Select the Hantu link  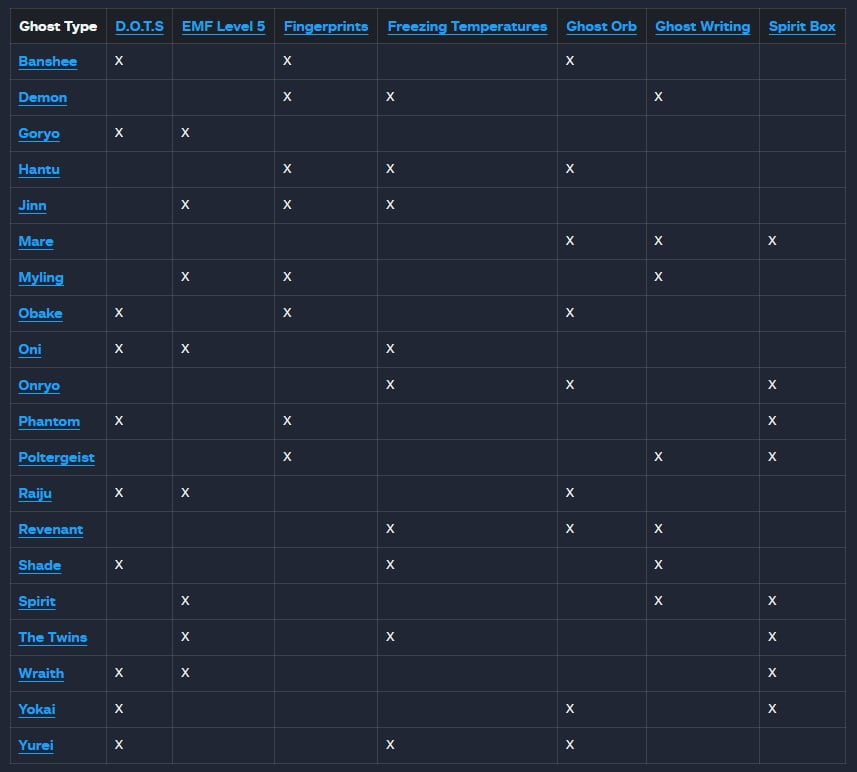39,170
